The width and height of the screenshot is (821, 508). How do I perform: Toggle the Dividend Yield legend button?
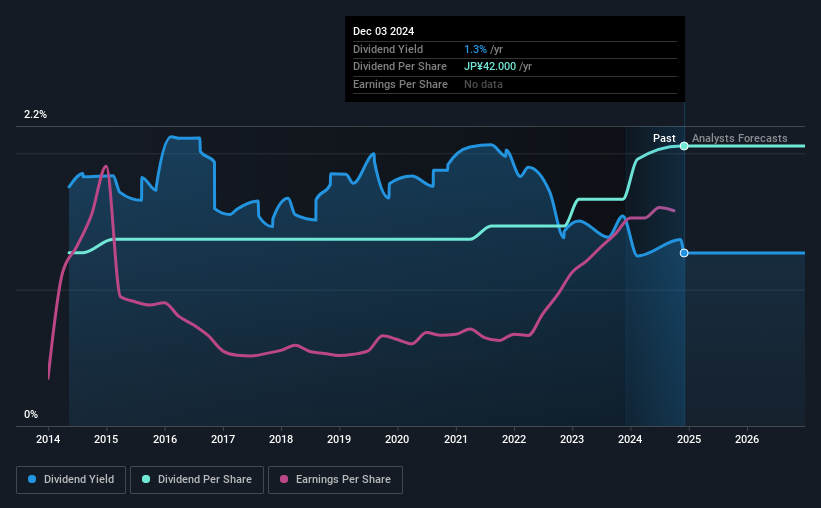point(71,480)
